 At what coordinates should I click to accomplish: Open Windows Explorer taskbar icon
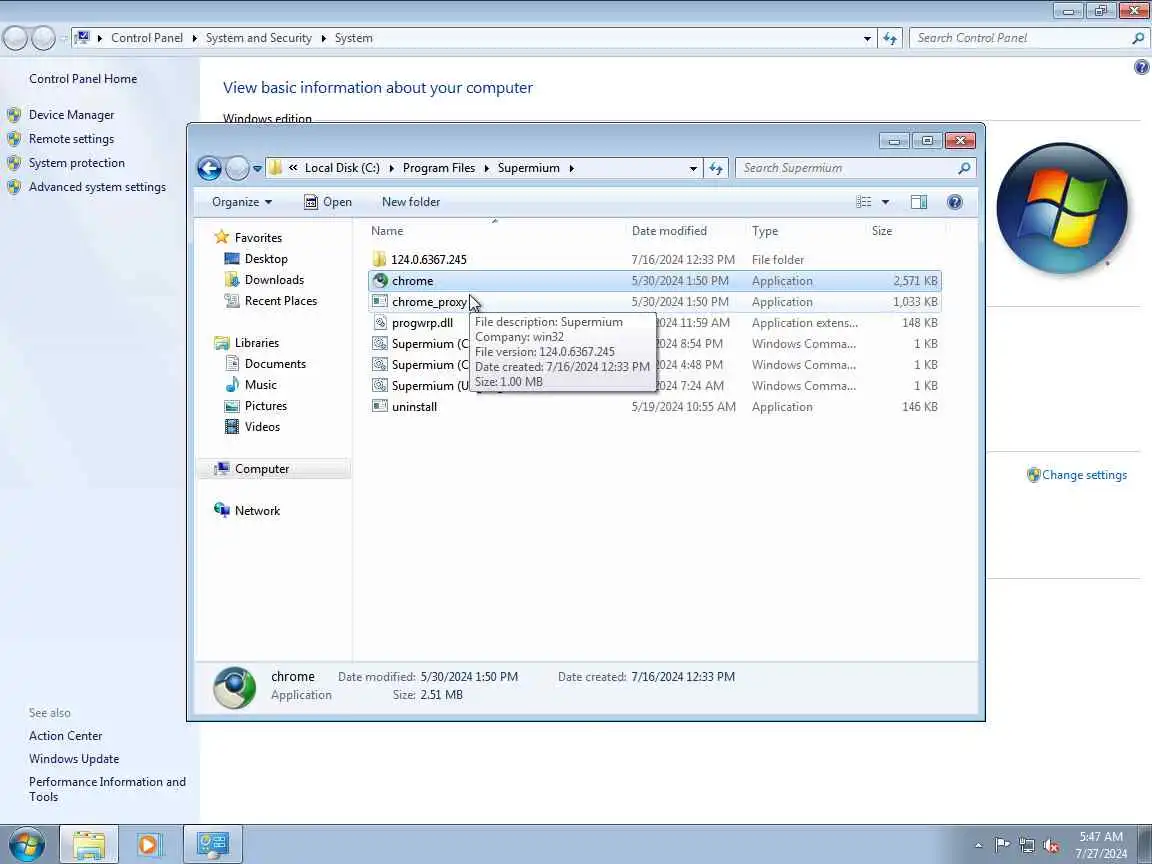coord(89,844)
